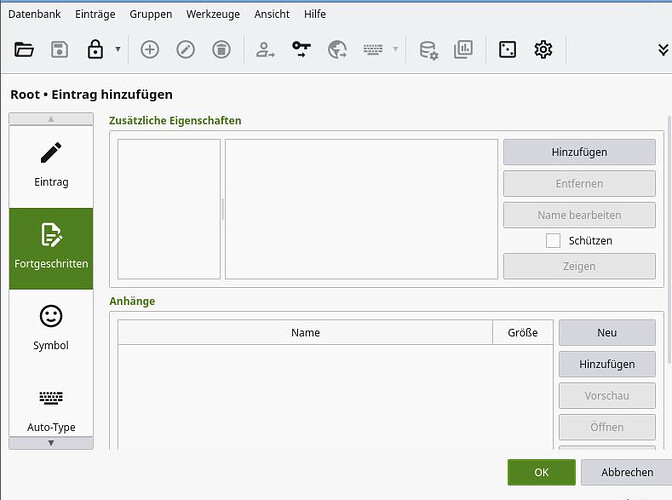Expand the lock database dropdown arrow
The height and width of the screenshot is (500, 672).
tap(118, 49)
